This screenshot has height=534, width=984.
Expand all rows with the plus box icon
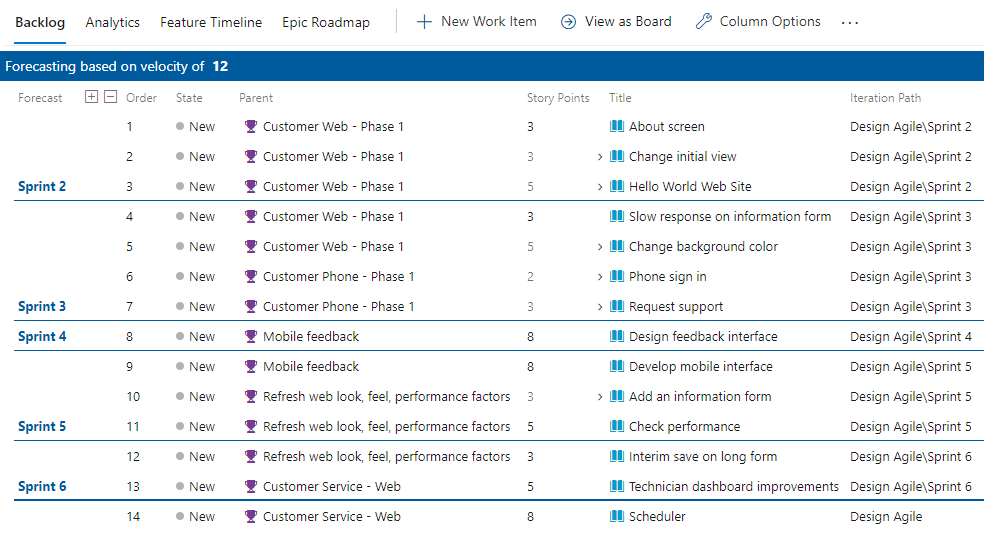[92, 97]
